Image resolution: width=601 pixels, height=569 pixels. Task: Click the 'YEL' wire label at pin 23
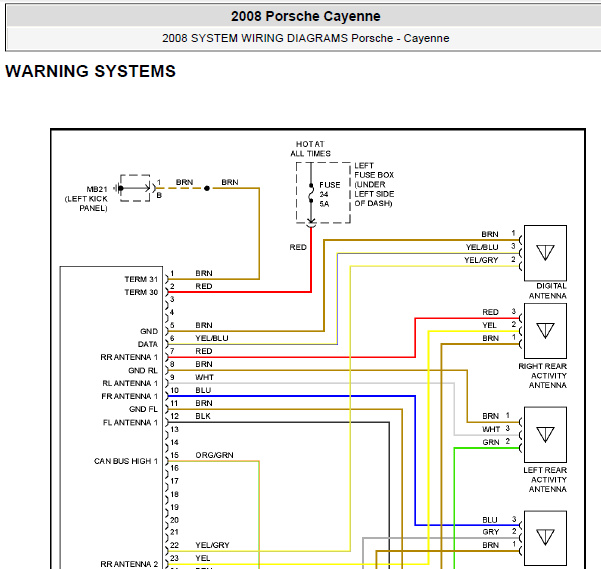(203, 558)
